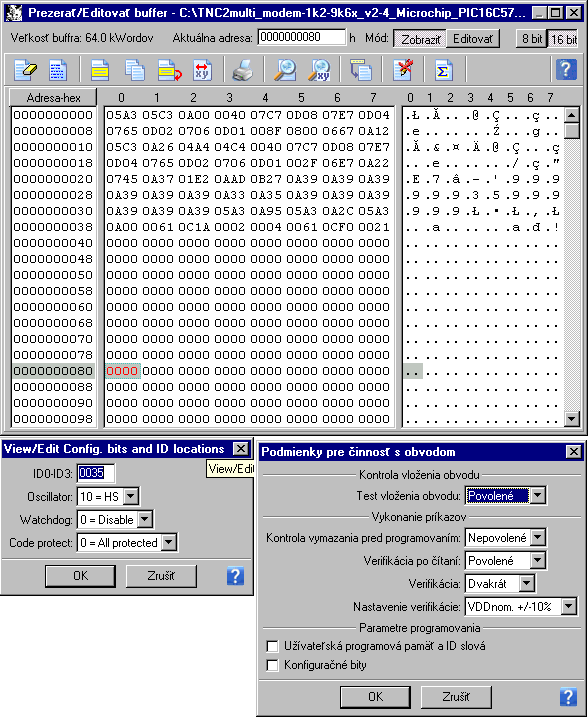The height and width of the screenshot is (718, 588).
Task: Close the View/Edit Config bits dialog
Action: (241, 449)
